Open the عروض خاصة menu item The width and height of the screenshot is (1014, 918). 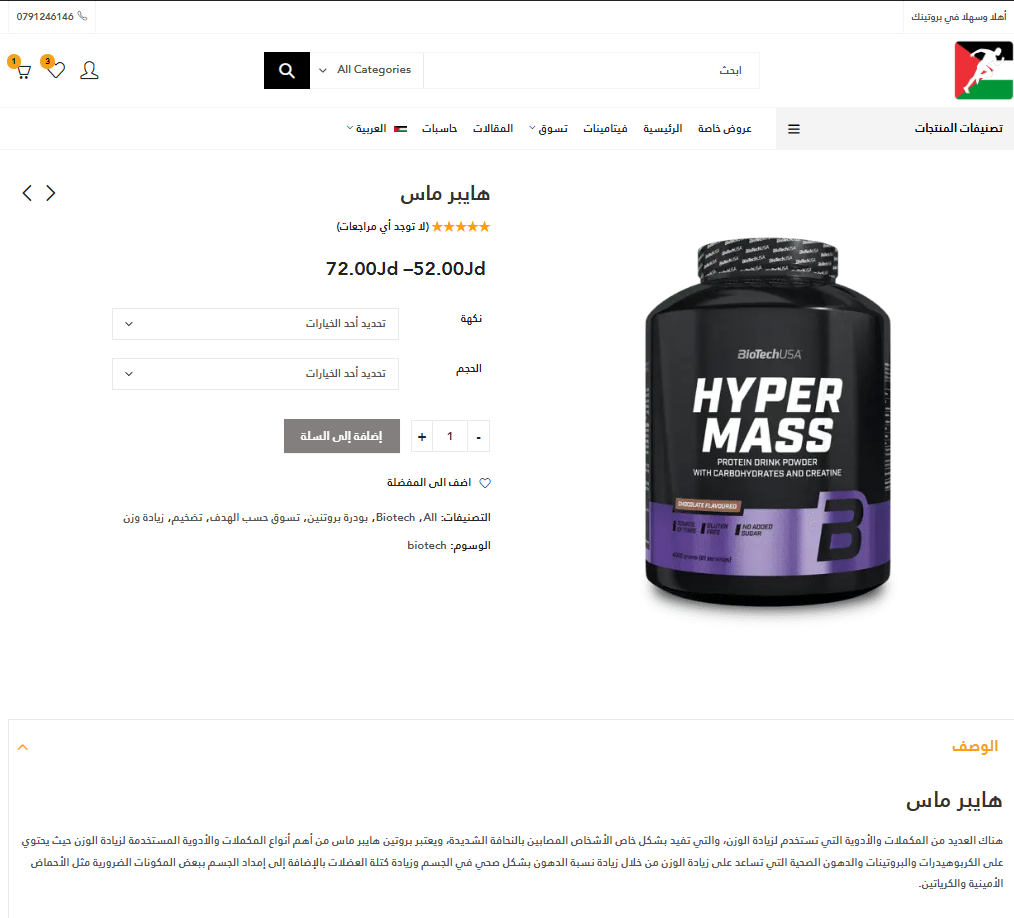724,129
